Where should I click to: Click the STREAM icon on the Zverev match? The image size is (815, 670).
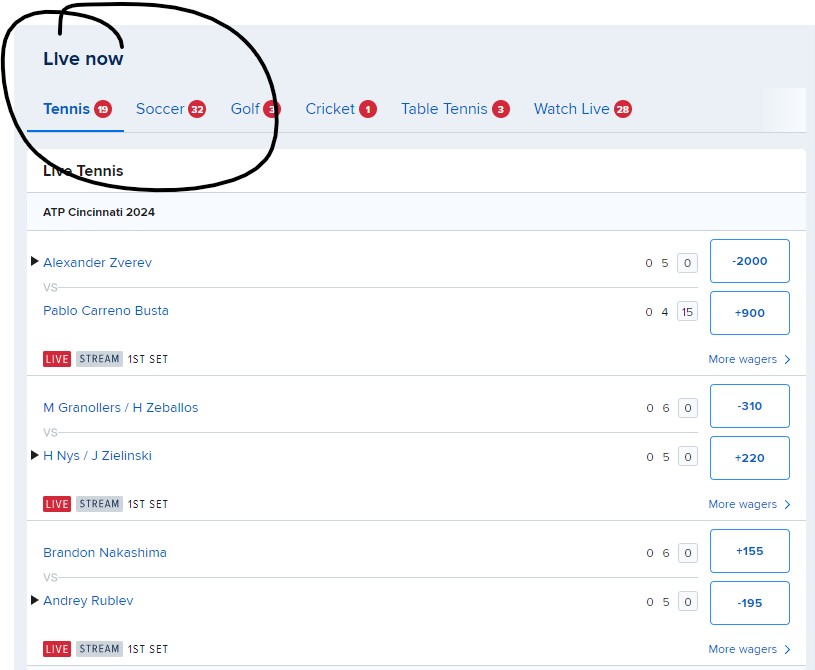coord(98,359)
